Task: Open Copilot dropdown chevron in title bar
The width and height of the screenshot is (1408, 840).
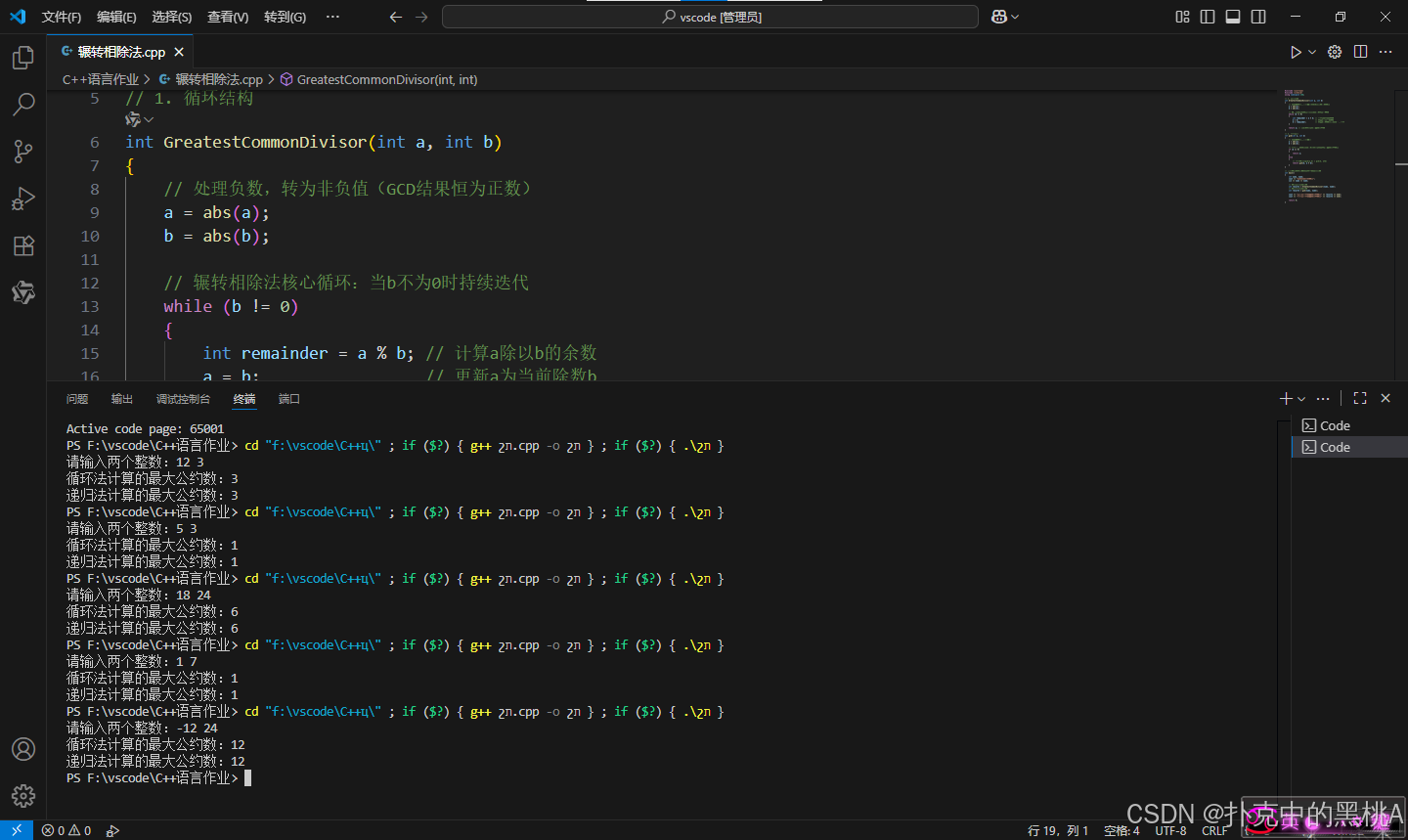Action: click(x=1015, y=17)
